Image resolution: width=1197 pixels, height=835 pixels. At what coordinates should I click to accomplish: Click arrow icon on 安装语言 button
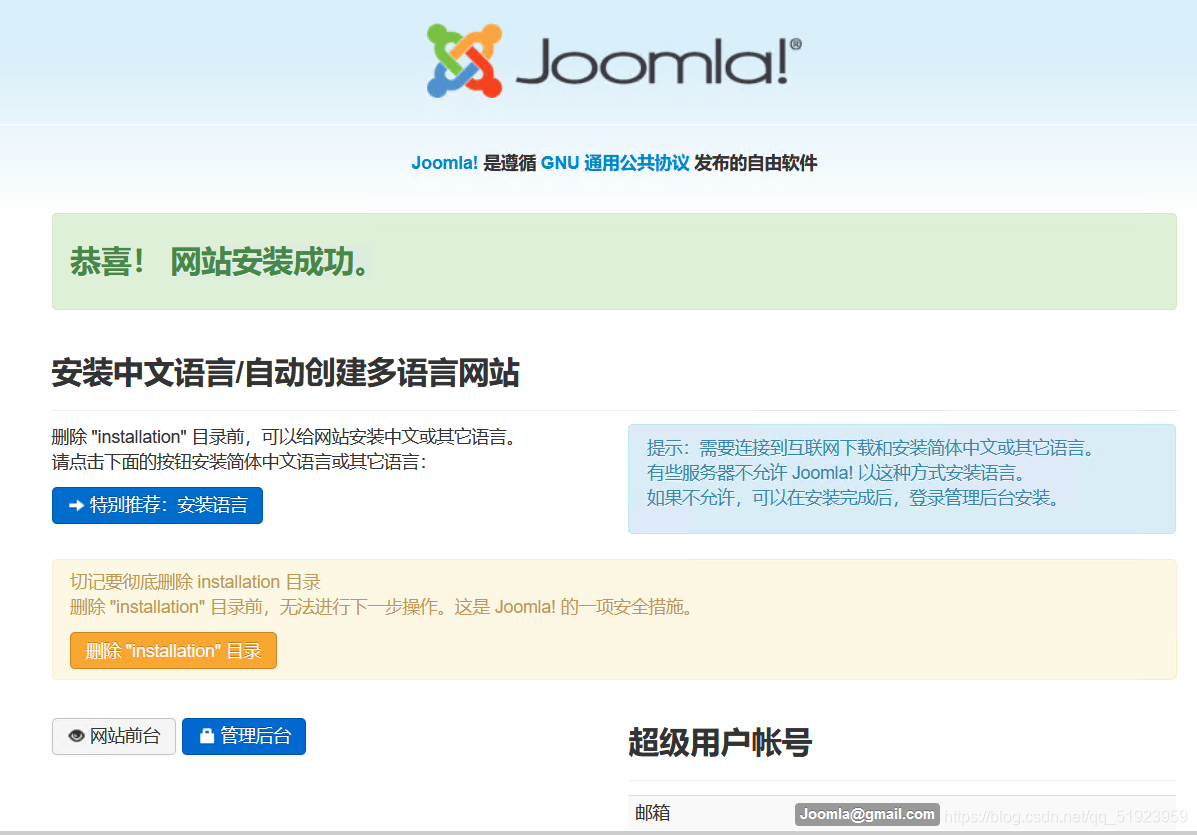click(76, 505)
